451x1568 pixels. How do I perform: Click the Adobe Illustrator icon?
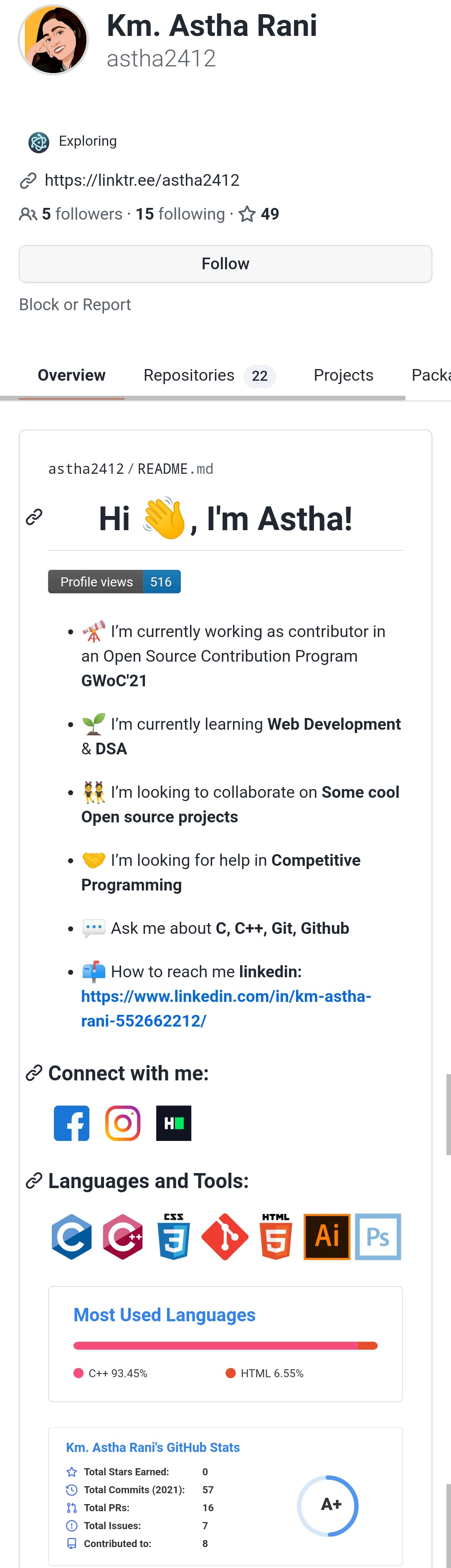(x=327, y=1236)
